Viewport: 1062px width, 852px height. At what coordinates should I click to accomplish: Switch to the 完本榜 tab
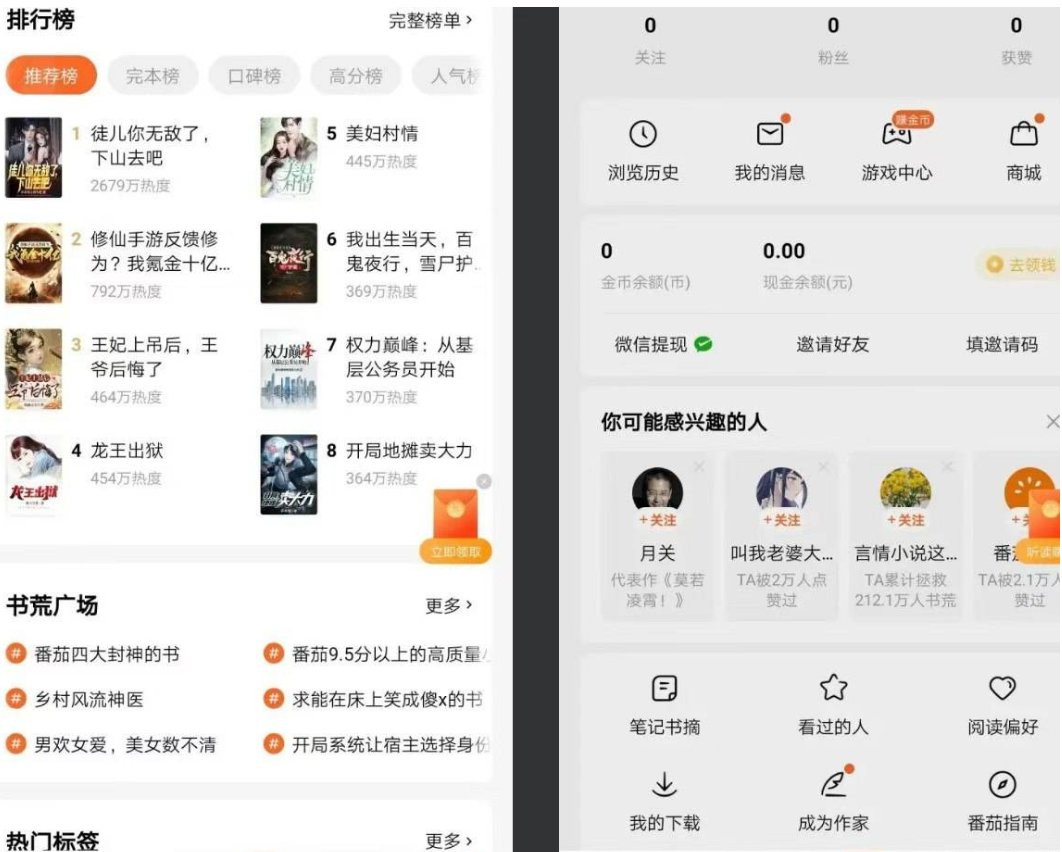coord(153,76)
